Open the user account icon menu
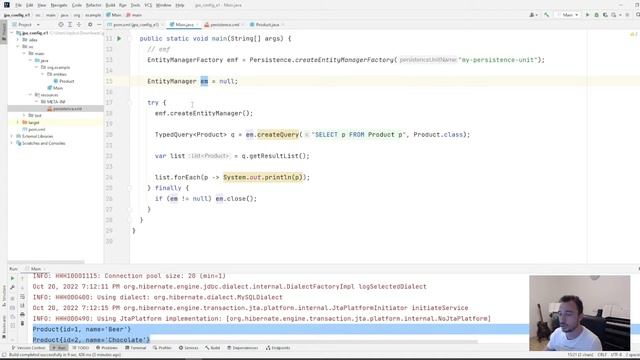 [x=532, y=15]
